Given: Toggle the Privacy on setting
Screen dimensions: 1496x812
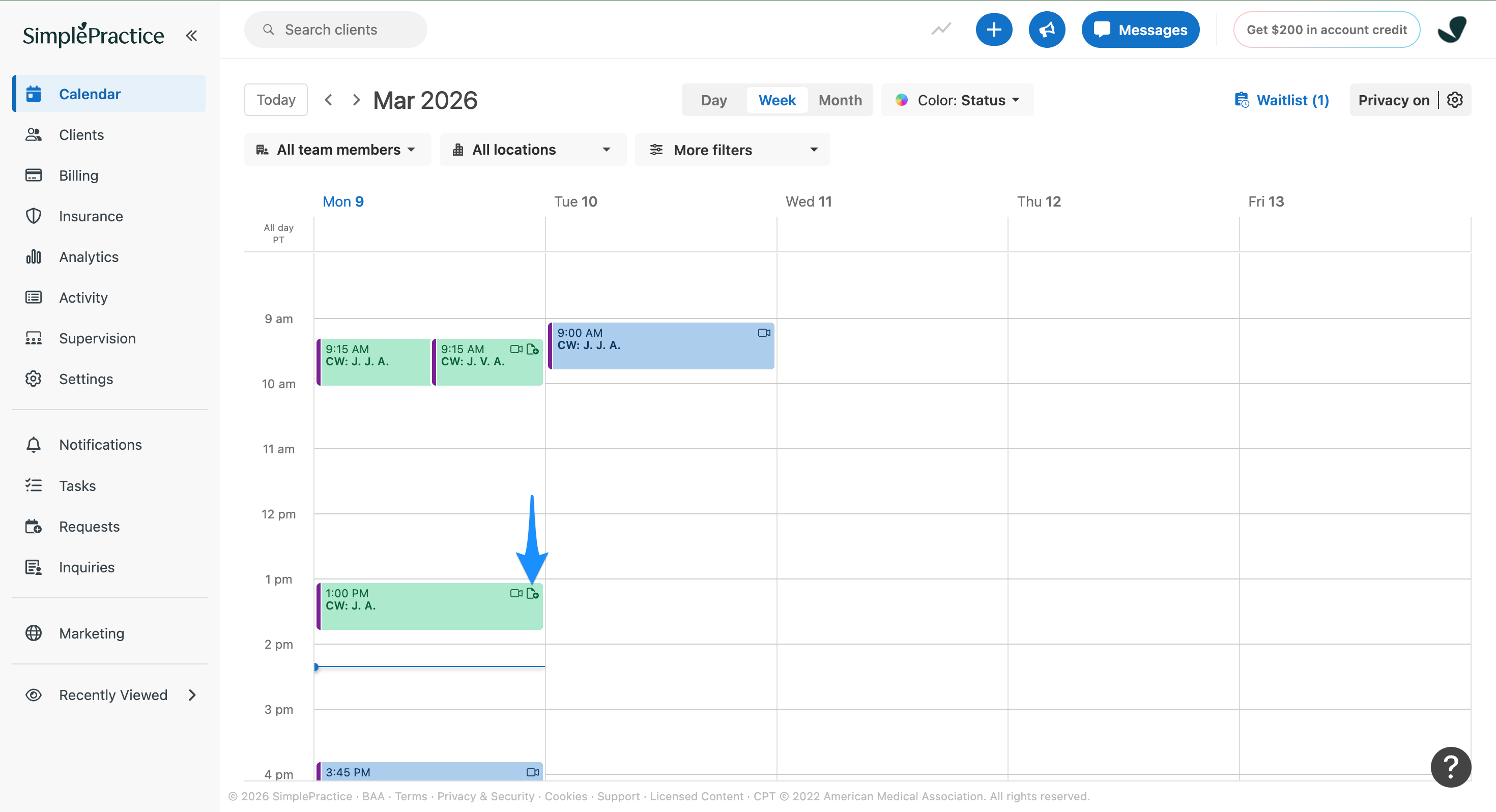Looking at the screenshot, I should [x=1393, y=100].
